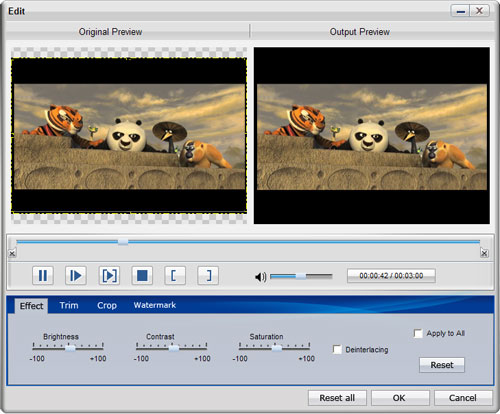
Task: Enable the Deinterlacing checkbox
Action: point(337,349)
